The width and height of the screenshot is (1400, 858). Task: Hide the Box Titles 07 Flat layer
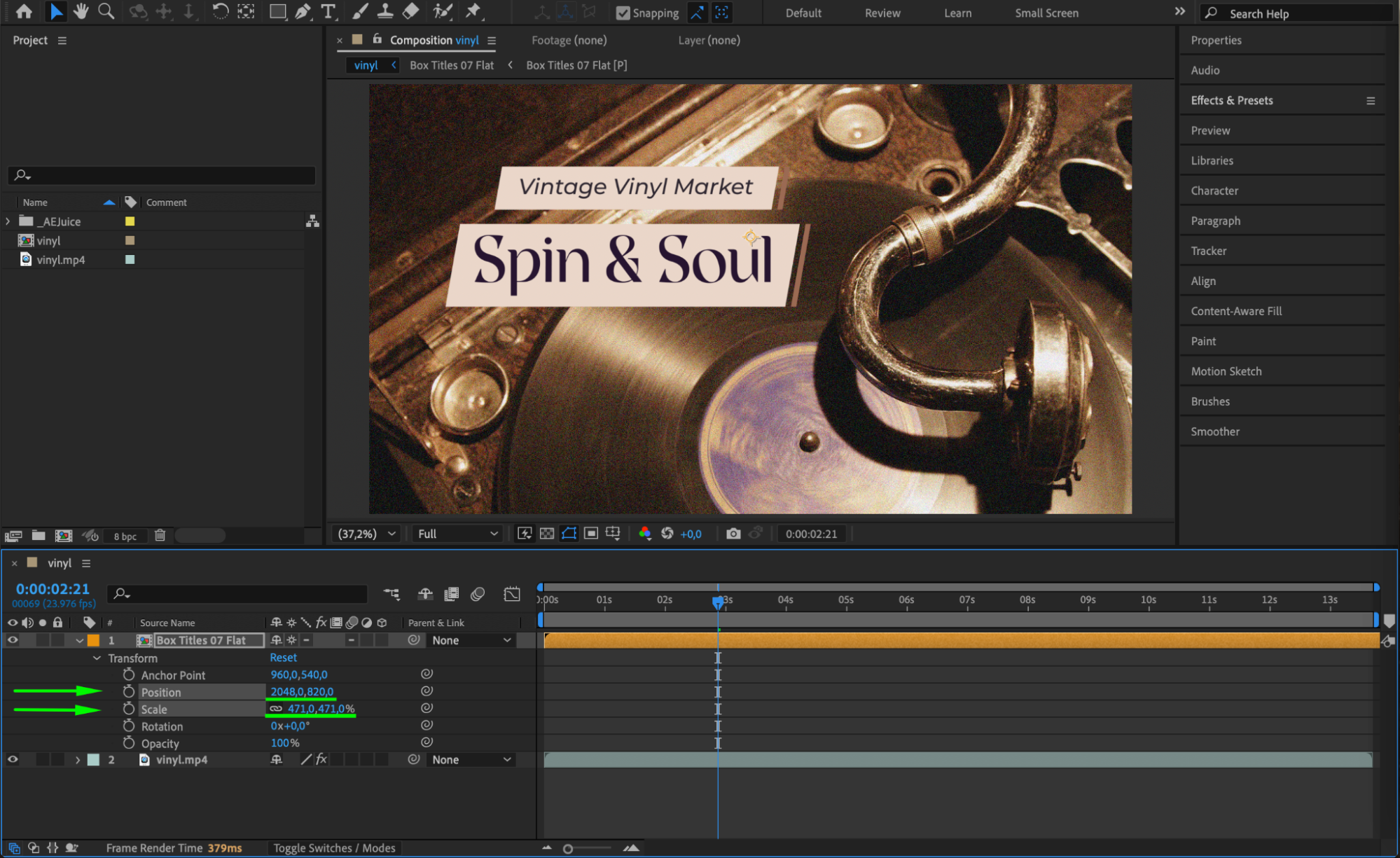[x=13, y=640]
